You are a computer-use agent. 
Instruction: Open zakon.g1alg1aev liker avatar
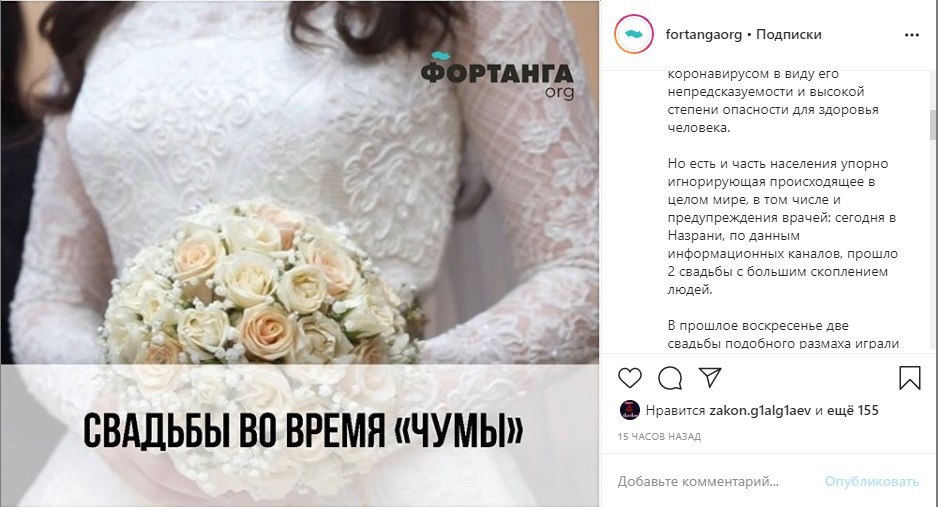coord(630,410)
